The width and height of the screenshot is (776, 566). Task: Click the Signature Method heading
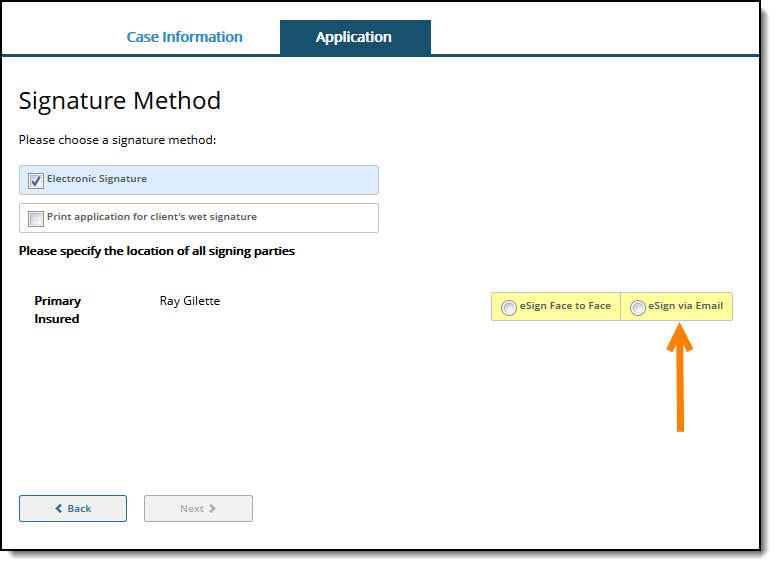(x=120, y=101)
